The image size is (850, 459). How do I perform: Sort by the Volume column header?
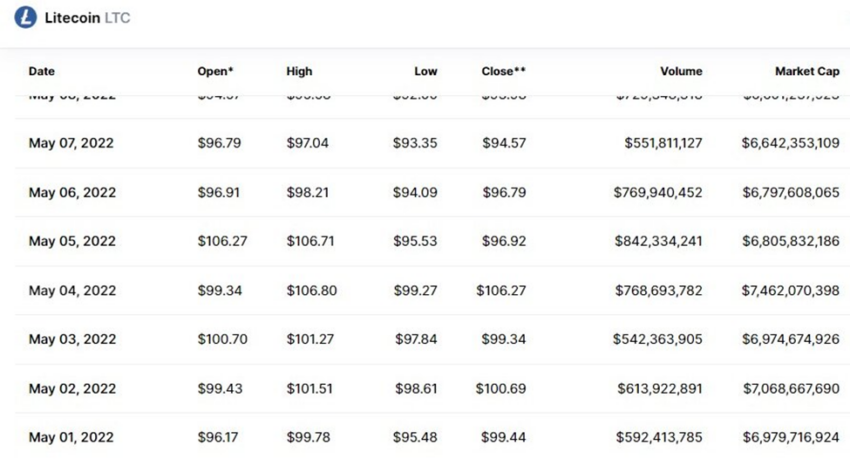pyautogui.click(x=681, y=71)
